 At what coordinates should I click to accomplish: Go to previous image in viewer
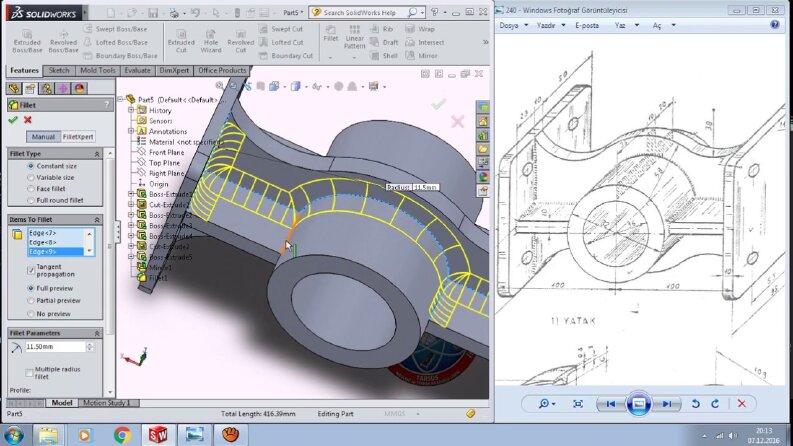[x=610, y=404]
